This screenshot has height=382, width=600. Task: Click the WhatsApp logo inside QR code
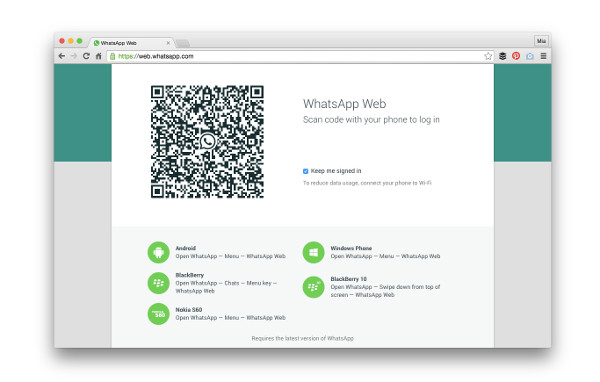coord(207,142)
